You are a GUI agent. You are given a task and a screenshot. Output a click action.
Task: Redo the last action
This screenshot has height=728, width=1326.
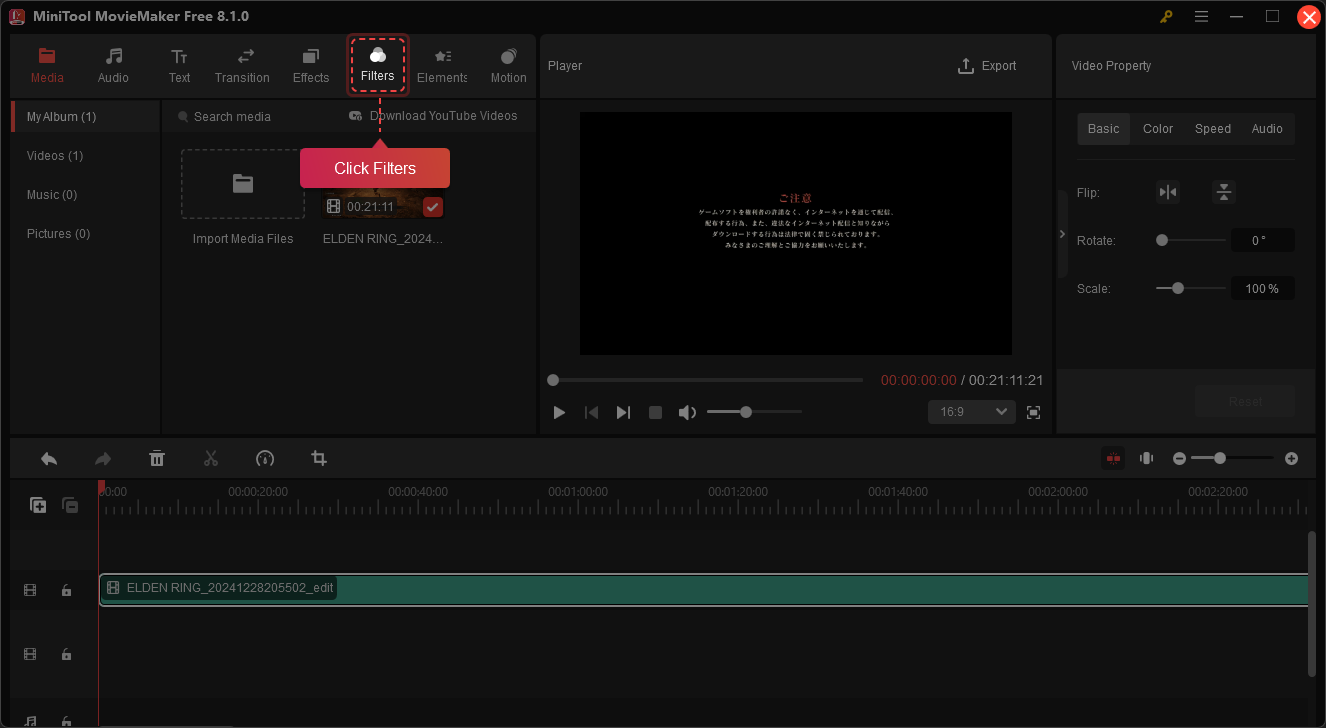(103, 458)
